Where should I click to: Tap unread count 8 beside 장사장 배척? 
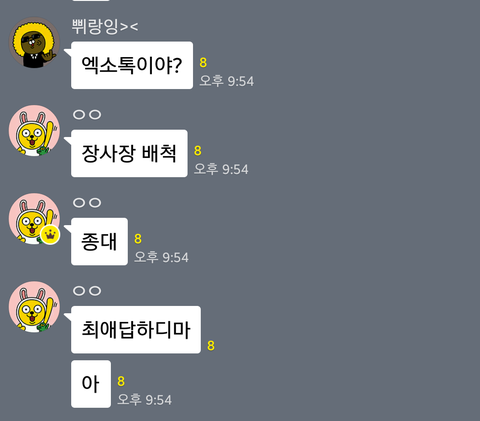pos(198,151)
